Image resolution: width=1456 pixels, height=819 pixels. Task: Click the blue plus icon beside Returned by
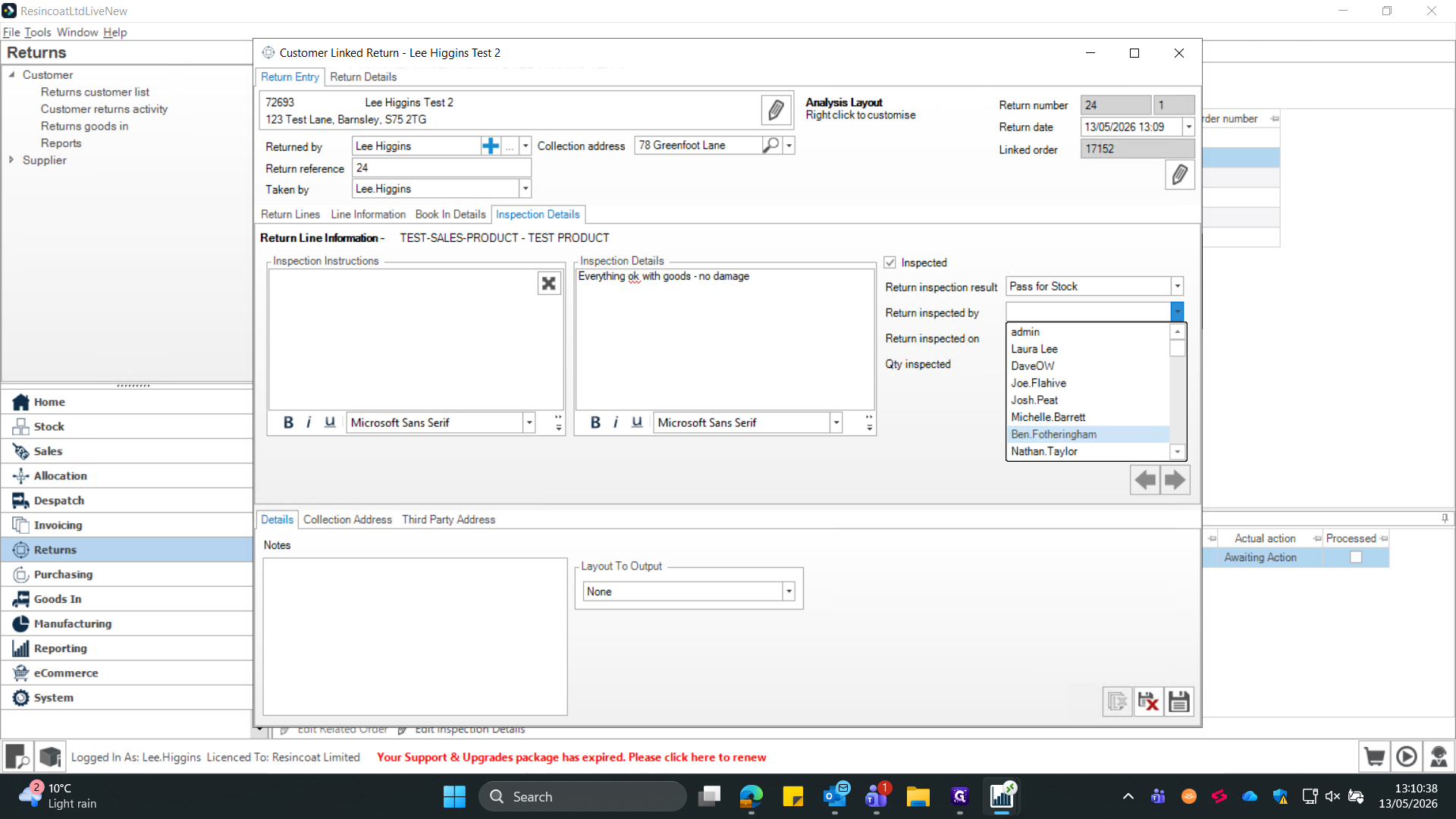[491, 146]
